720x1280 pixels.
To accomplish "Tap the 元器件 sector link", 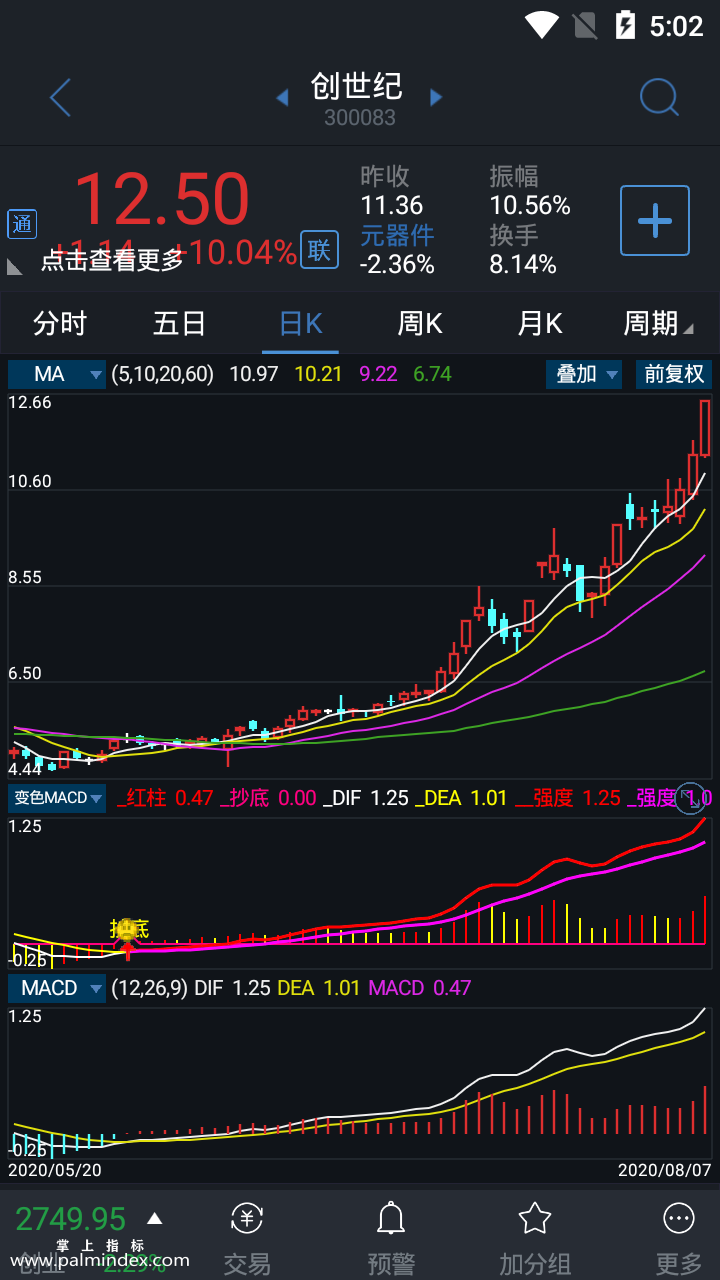I will click(x=397, y=235).
